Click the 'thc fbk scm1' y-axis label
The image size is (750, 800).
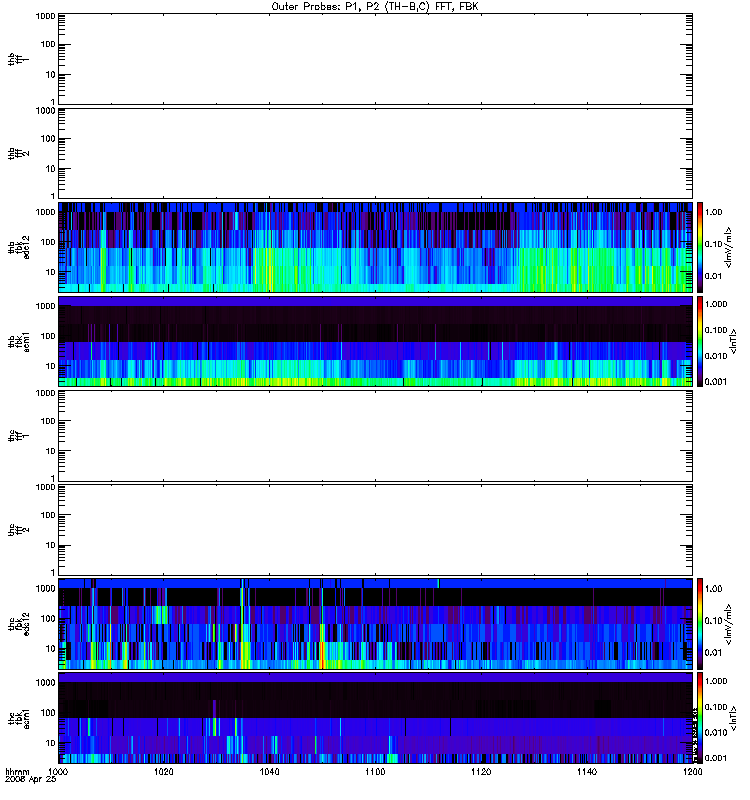(x=18, y=718)
